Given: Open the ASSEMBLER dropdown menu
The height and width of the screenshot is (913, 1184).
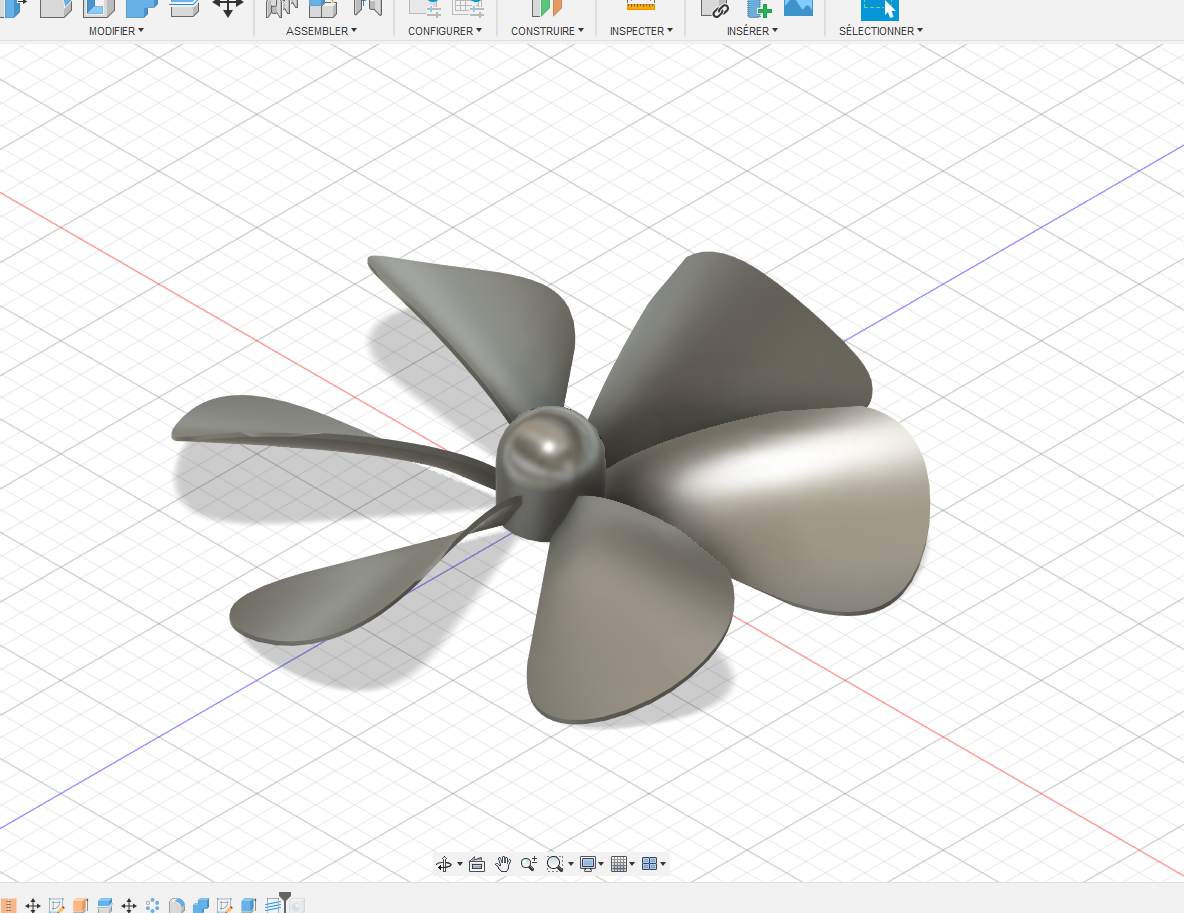Looking at the screenshot, I should [321, 31].
